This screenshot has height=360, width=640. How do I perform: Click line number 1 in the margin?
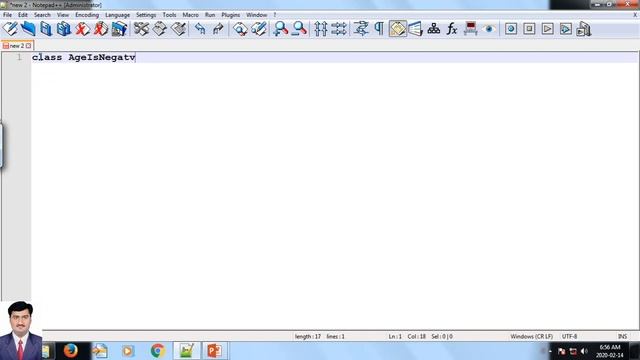tap(19, 57)
